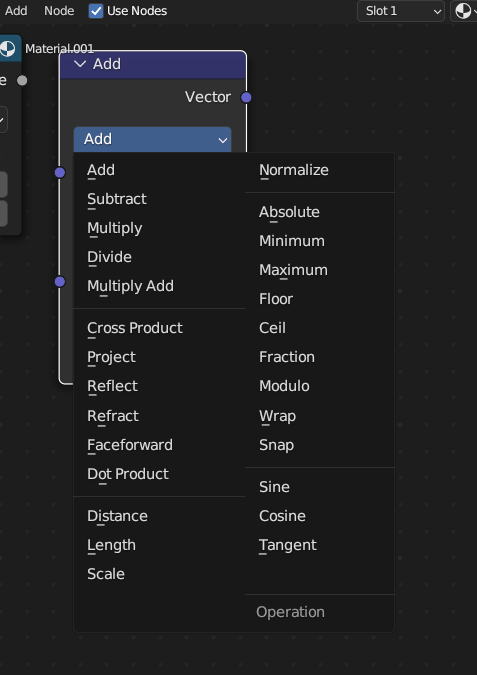
Task: Pick the Fraction operation
Action: coord(320,357)
